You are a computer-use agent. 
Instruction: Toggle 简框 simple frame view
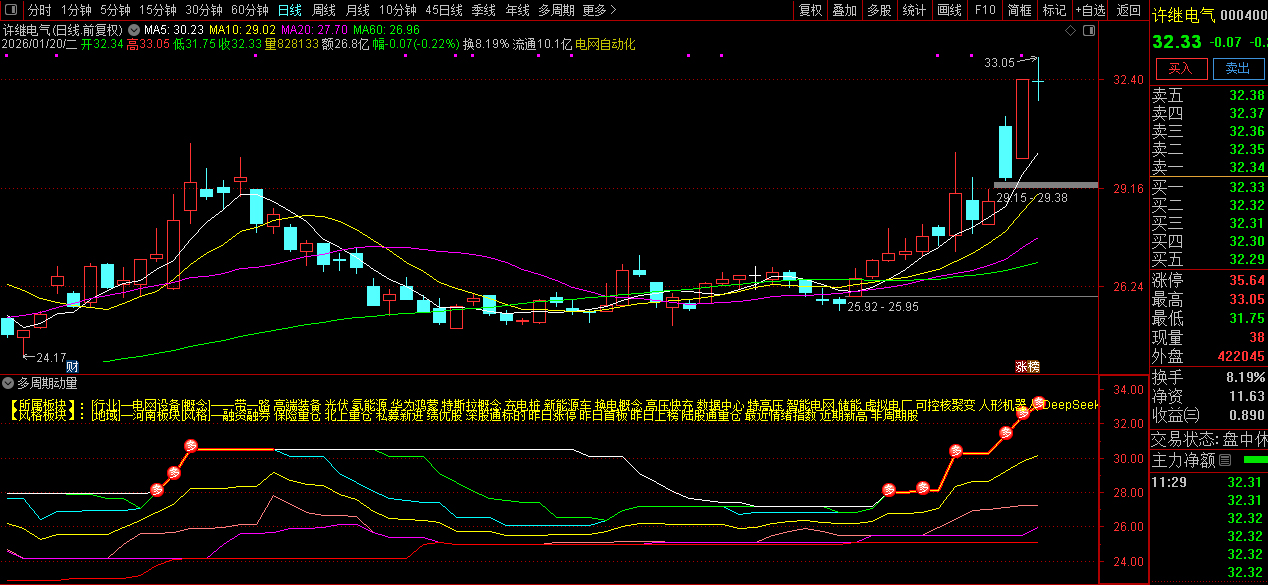[1020, 10]
